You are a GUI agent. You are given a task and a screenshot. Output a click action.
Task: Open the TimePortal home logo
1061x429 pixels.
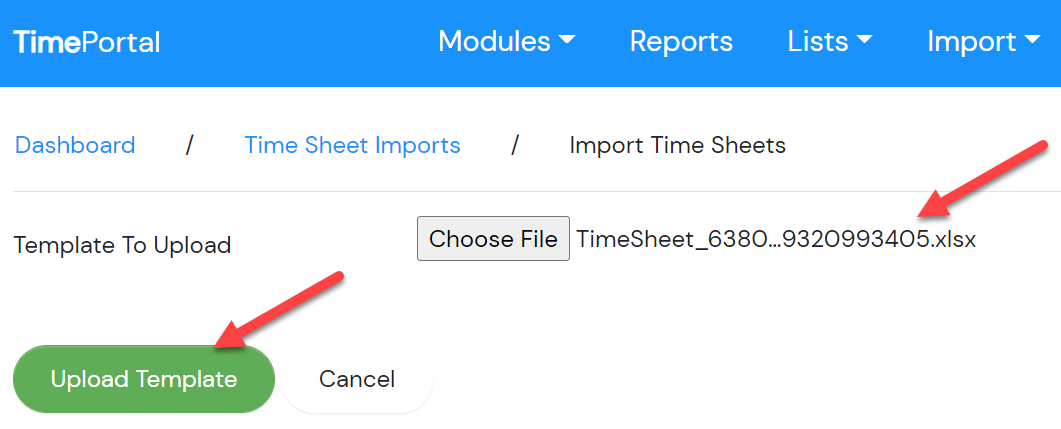[x=87, y=43]
